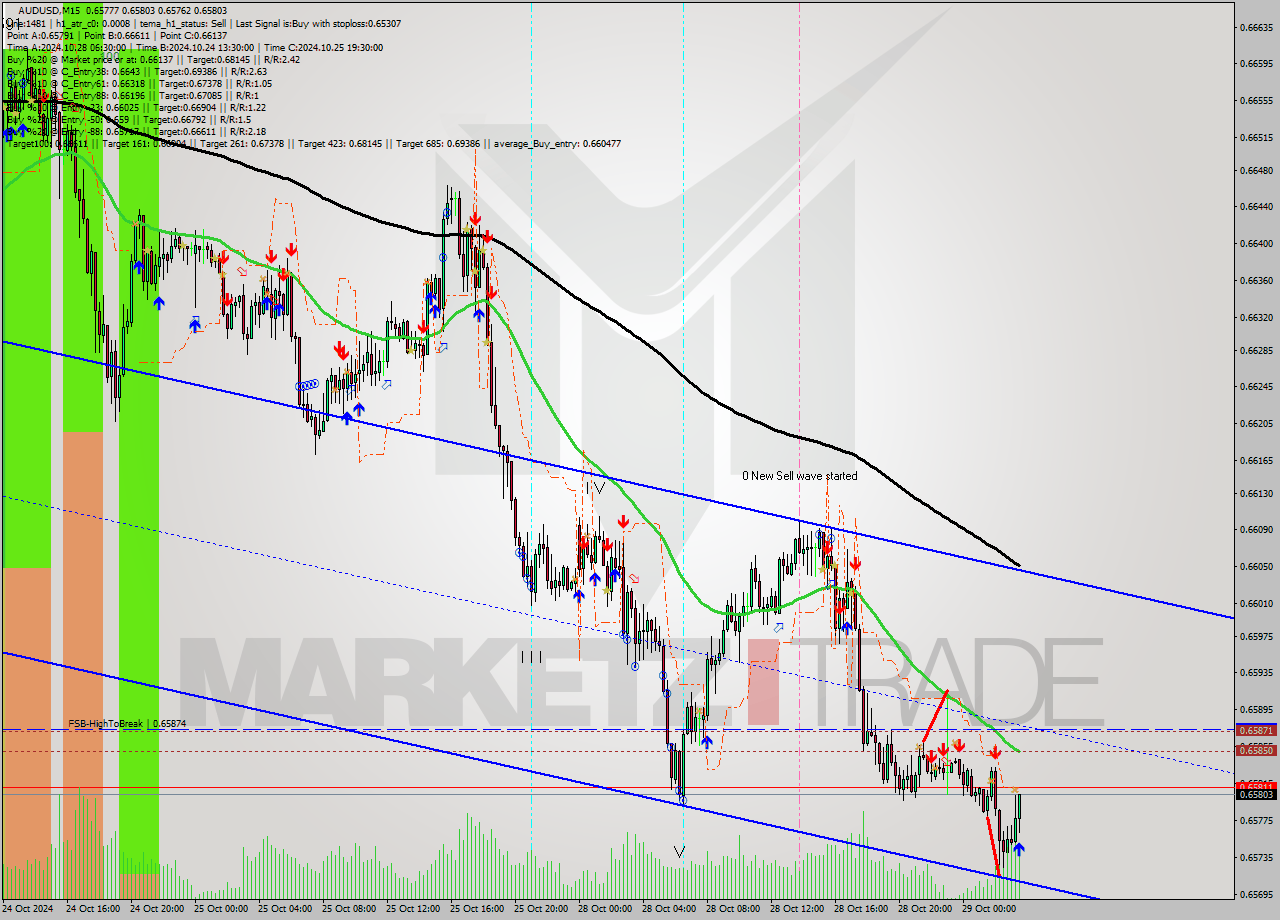
Task: Click the 0.66010 price scale label
Action: (1257, 603)
